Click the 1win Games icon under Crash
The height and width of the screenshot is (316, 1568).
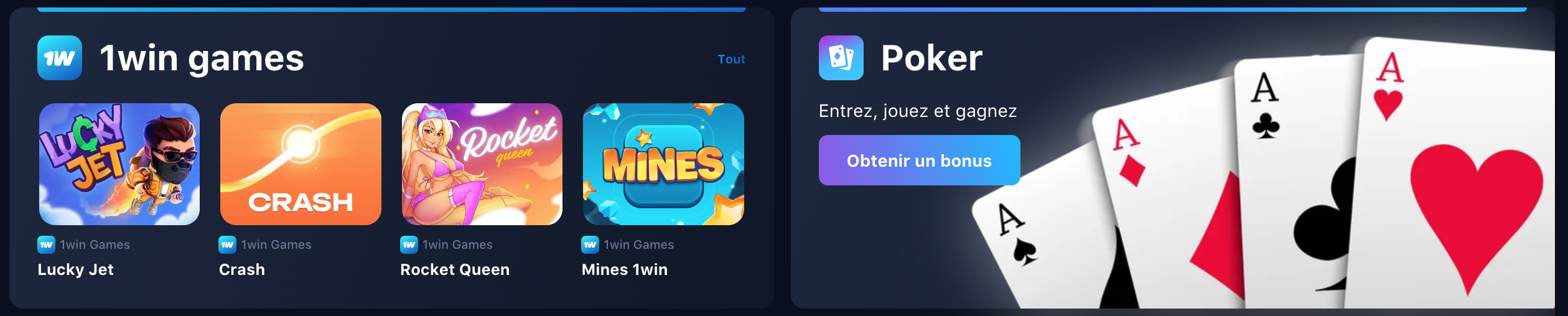(x=227, y=244)
